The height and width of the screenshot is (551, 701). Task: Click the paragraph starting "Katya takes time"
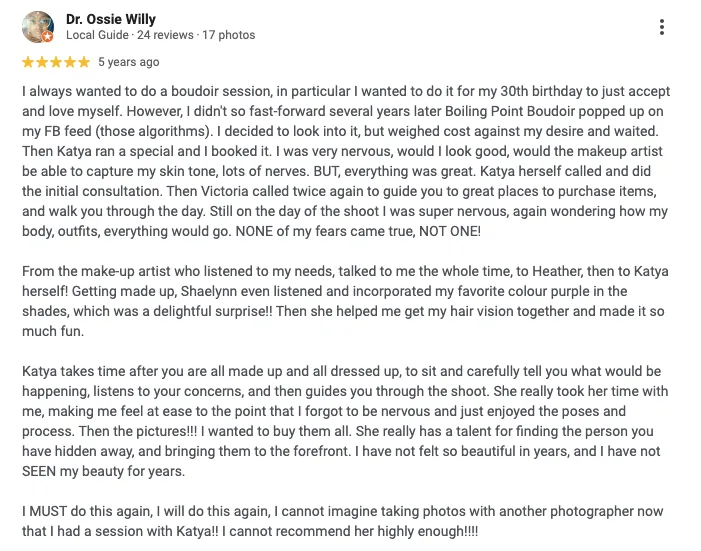tap(340, 421)
